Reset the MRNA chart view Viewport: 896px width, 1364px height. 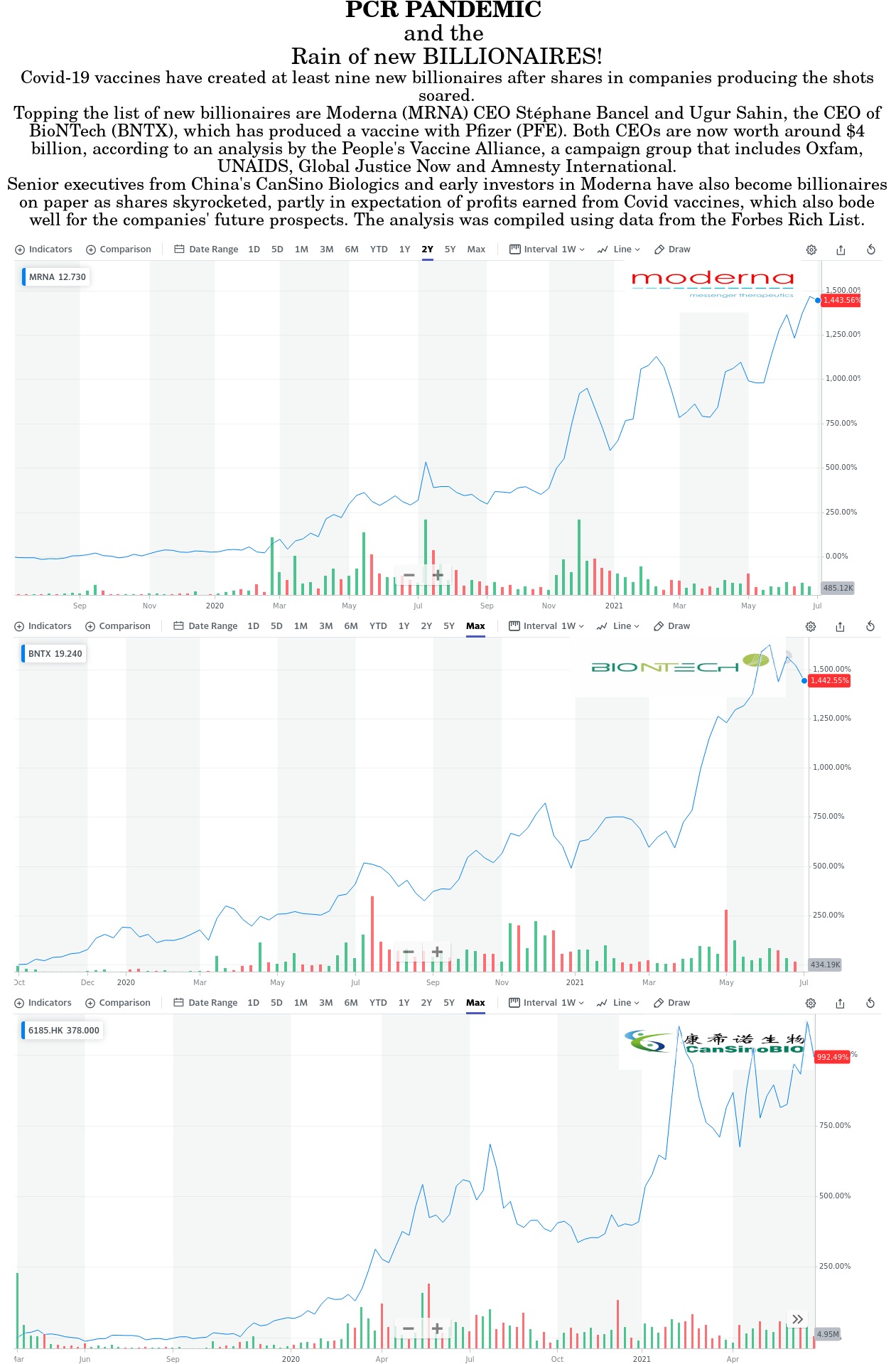point(871,249)
